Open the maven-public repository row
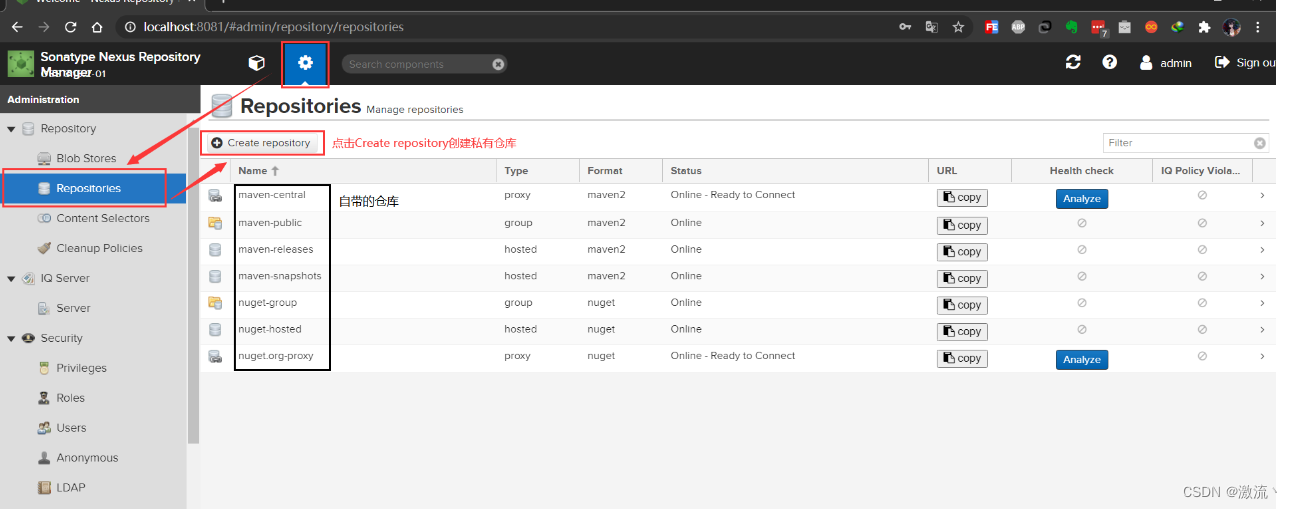 click(x=738, y=224)
